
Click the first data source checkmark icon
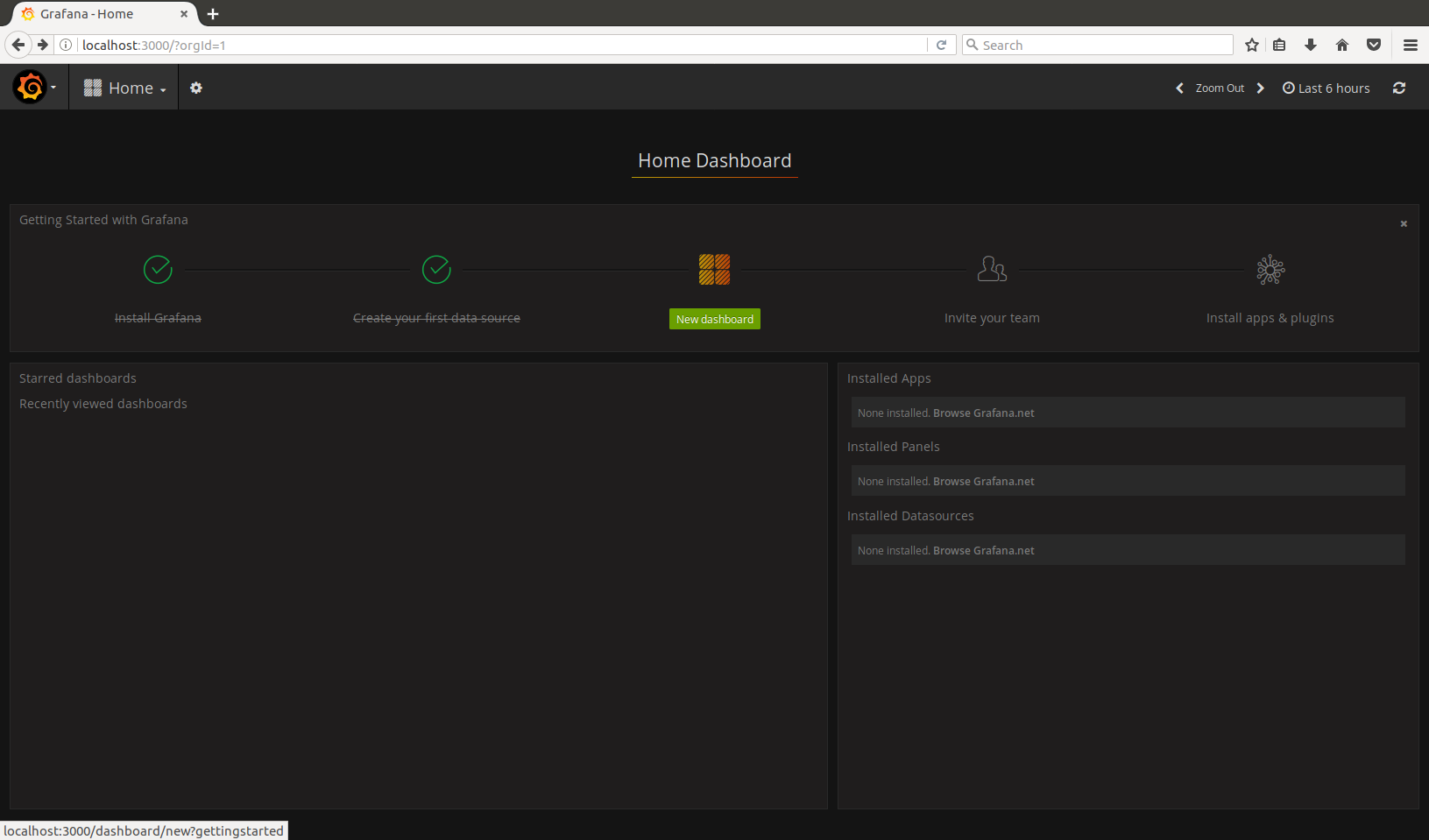click(436, 270)
